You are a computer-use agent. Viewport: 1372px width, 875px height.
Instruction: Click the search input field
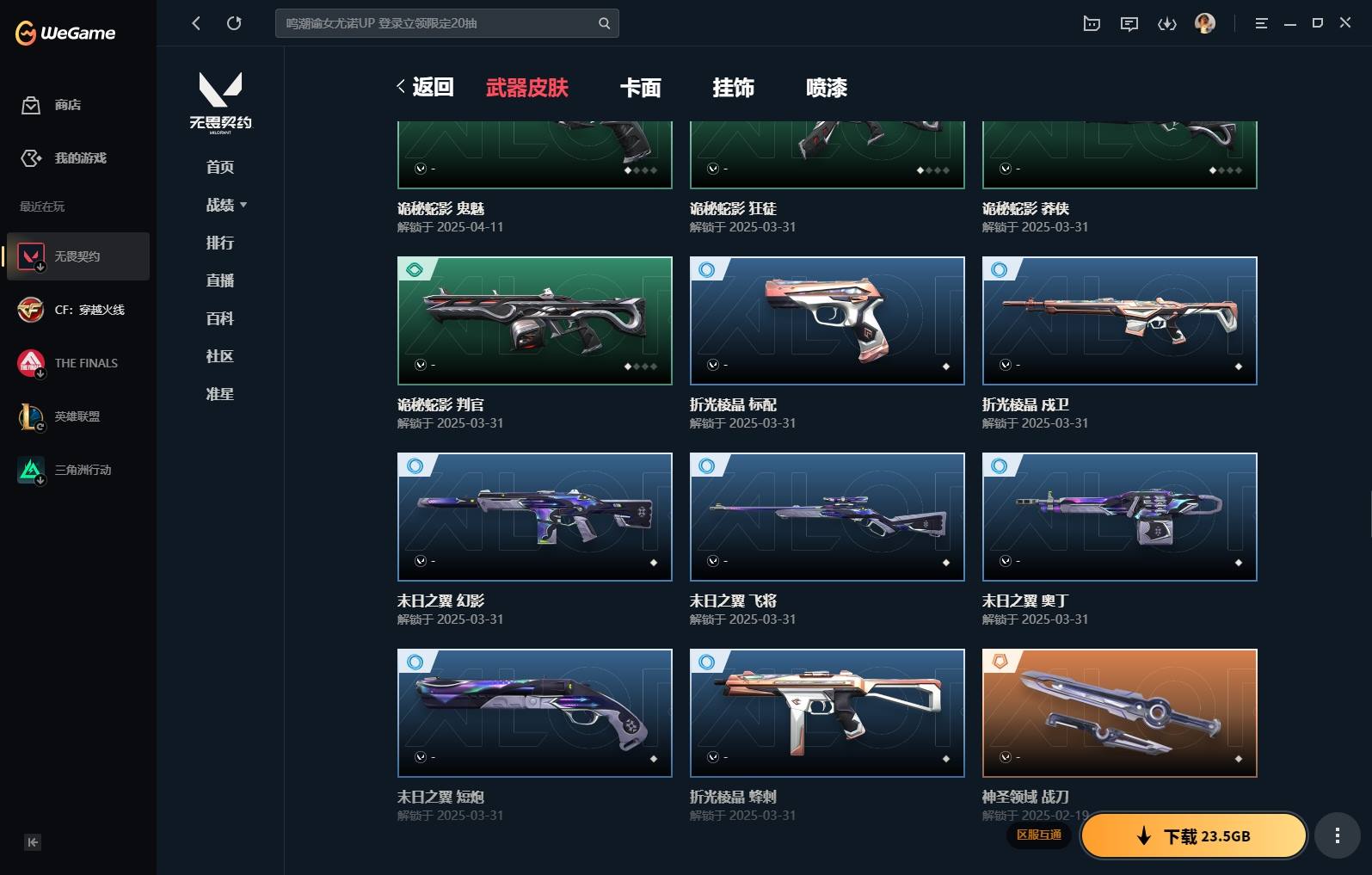point(439,23)
